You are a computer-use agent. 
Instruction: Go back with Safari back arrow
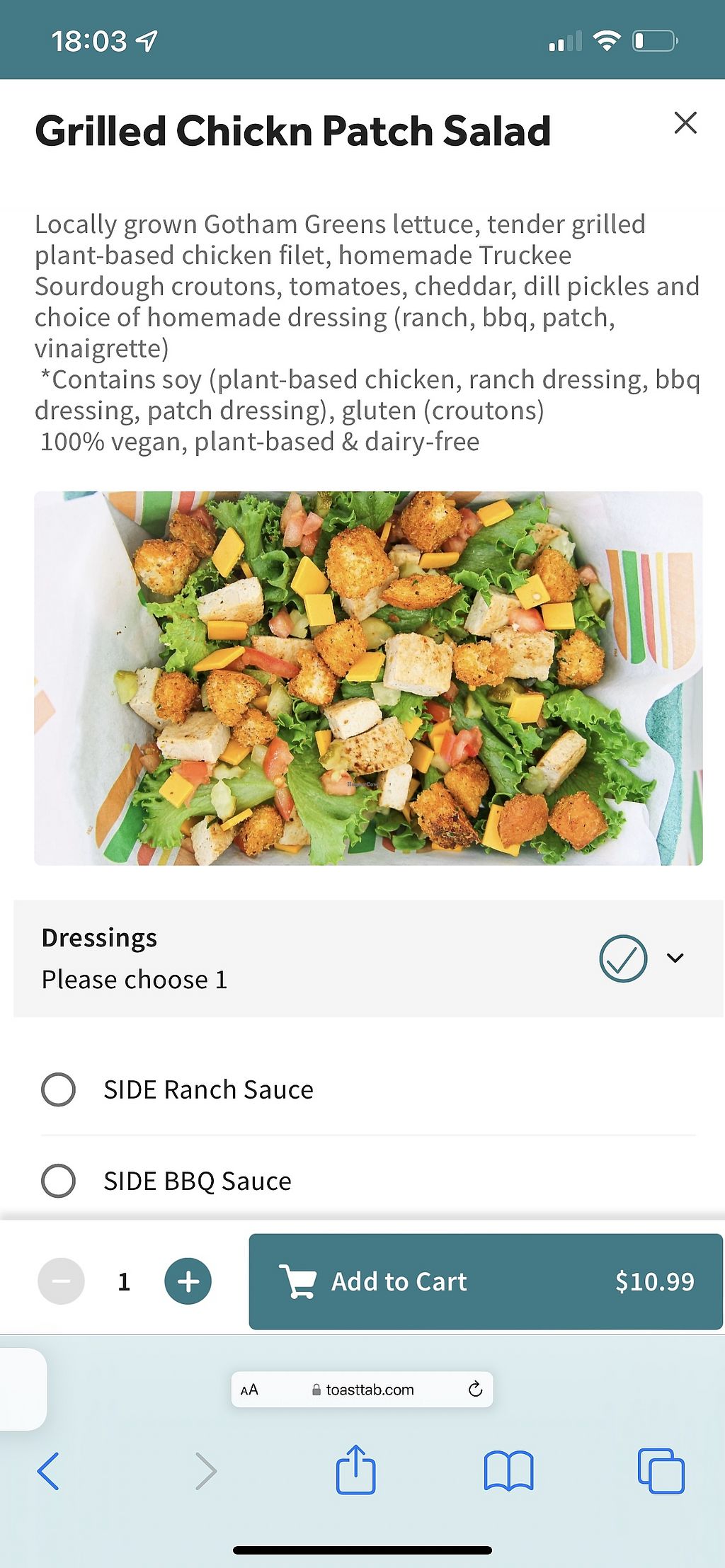(48, 1471)
